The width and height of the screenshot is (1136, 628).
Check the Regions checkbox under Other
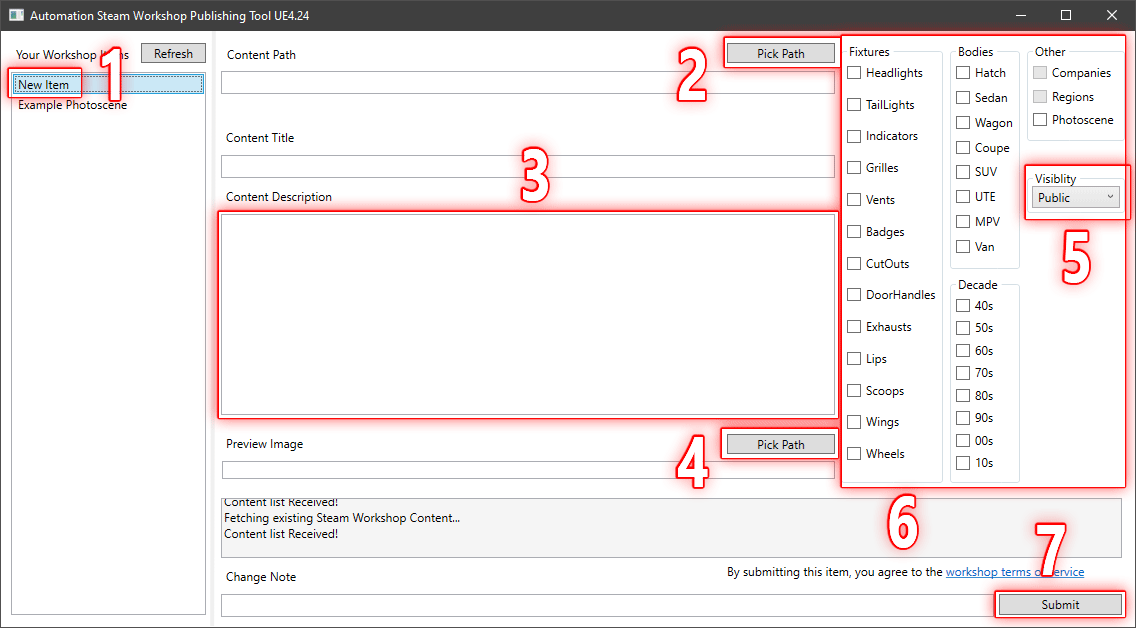click(1040, 96)
